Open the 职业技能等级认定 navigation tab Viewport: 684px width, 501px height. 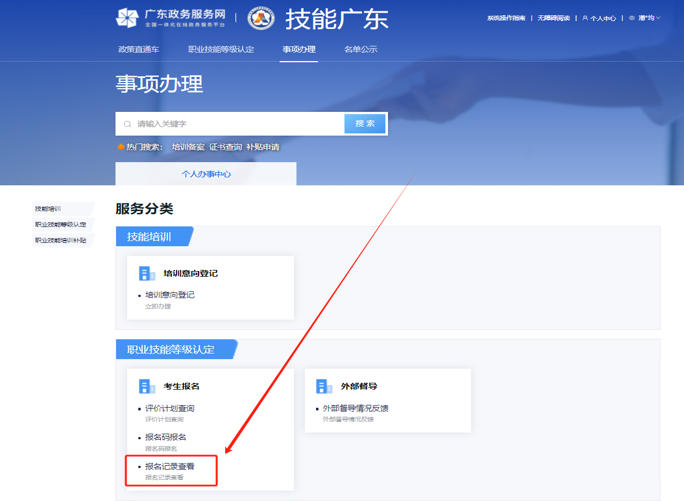point(221,49)
